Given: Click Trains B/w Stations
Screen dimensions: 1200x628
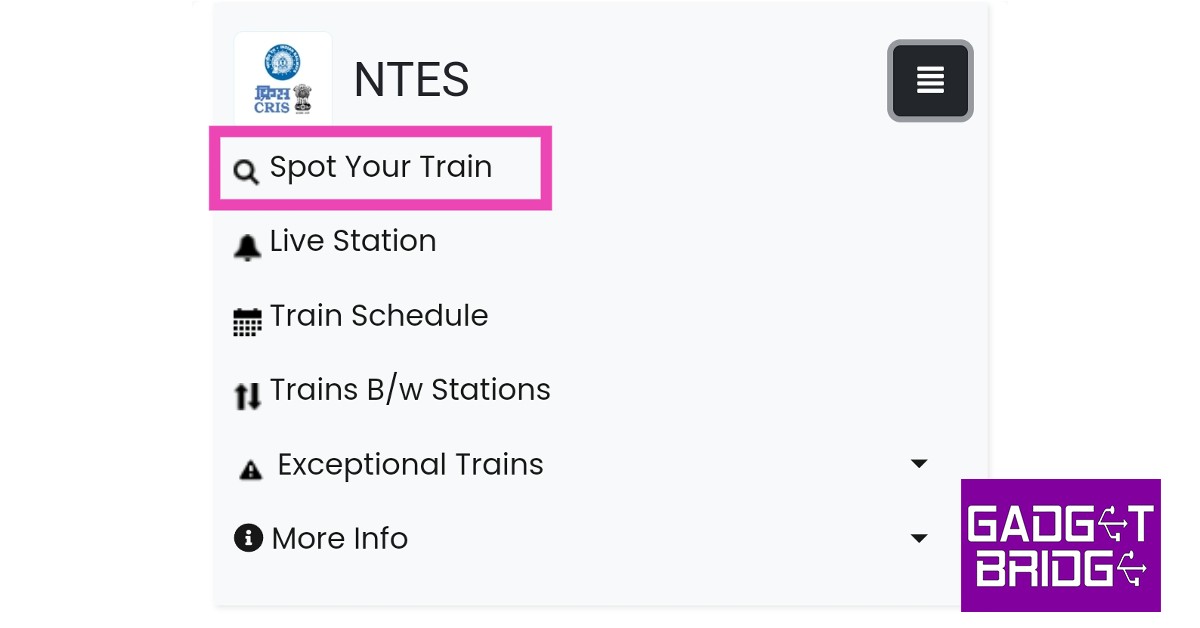Looking at the screenshot, I should (410, 390).
